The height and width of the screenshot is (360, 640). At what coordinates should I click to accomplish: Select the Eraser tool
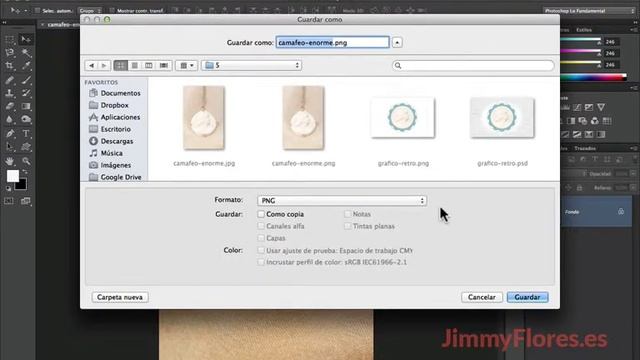point(9,107)
